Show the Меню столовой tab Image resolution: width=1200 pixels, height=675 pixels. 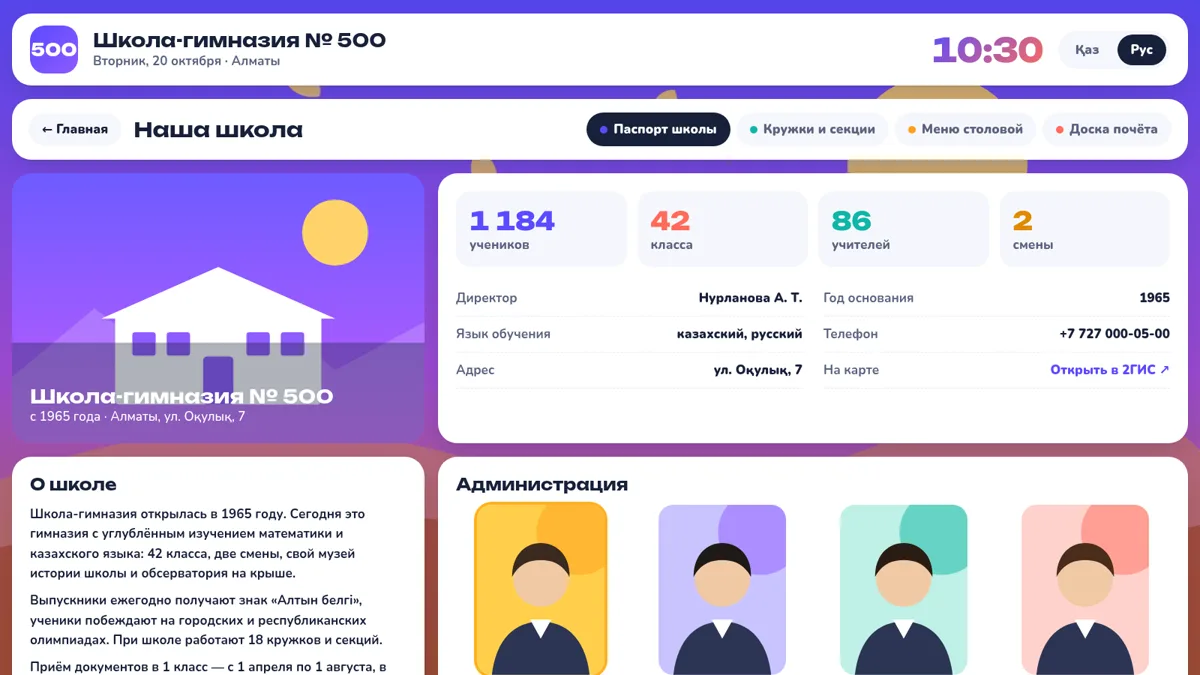965,129
